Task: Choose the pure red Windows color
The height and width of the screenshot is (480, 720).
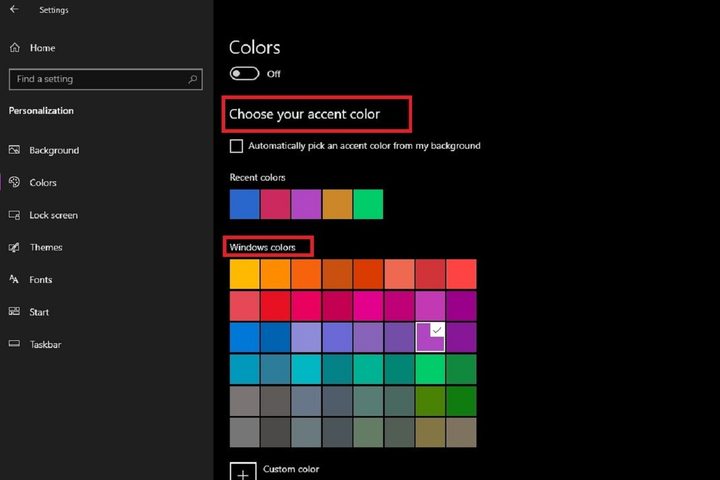Action: point(276,306)
